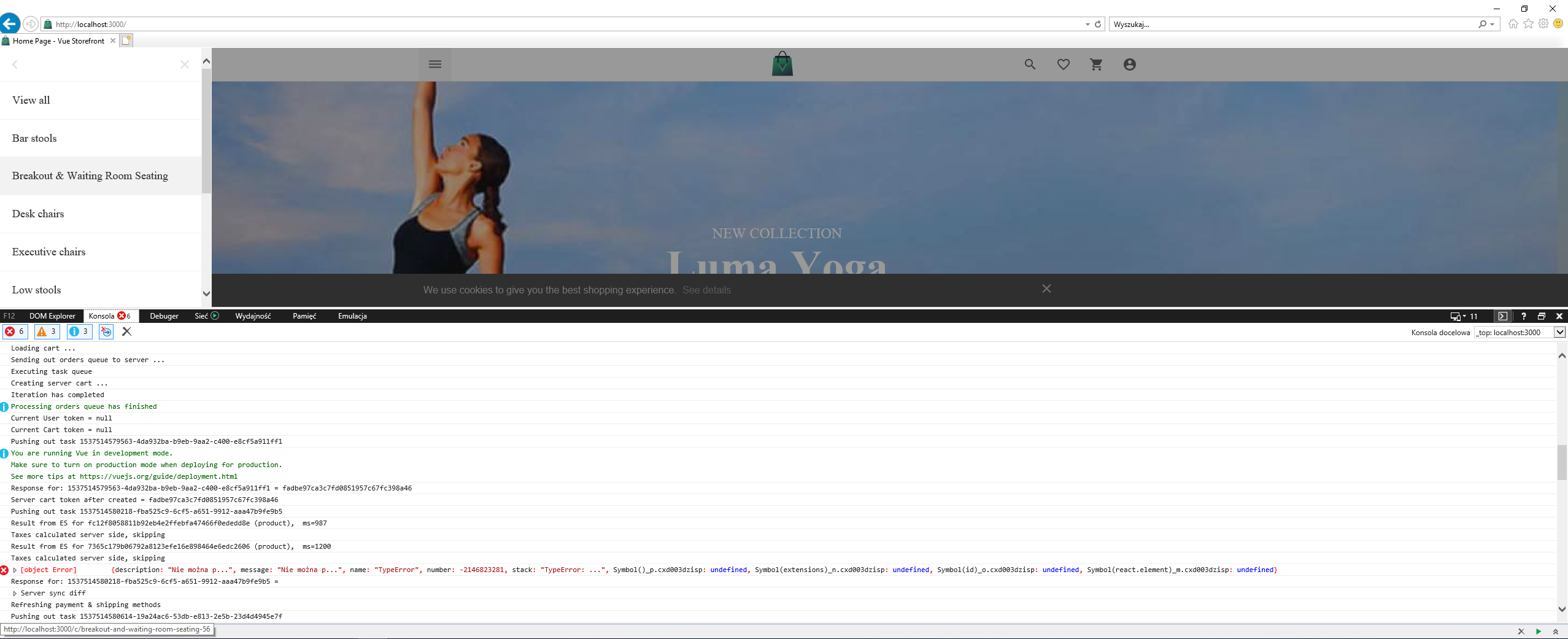Close the sidebar menu with X icon

click(185, 64)
